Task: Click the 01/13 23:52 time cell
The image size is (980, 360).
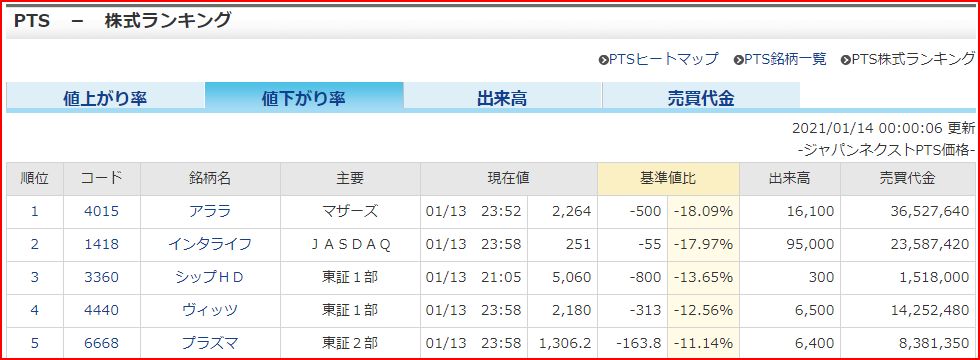Action: coord(473,211)
